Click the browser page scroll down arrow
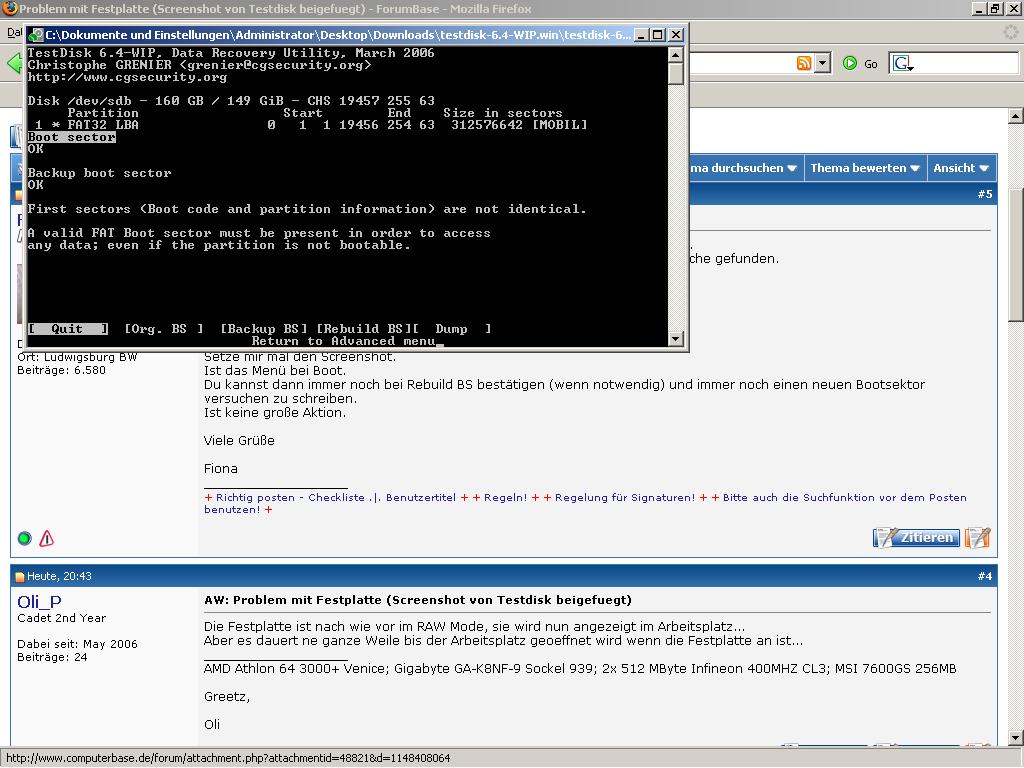The height and width of the screenshot is (768, 1024). coord(1016,739)
